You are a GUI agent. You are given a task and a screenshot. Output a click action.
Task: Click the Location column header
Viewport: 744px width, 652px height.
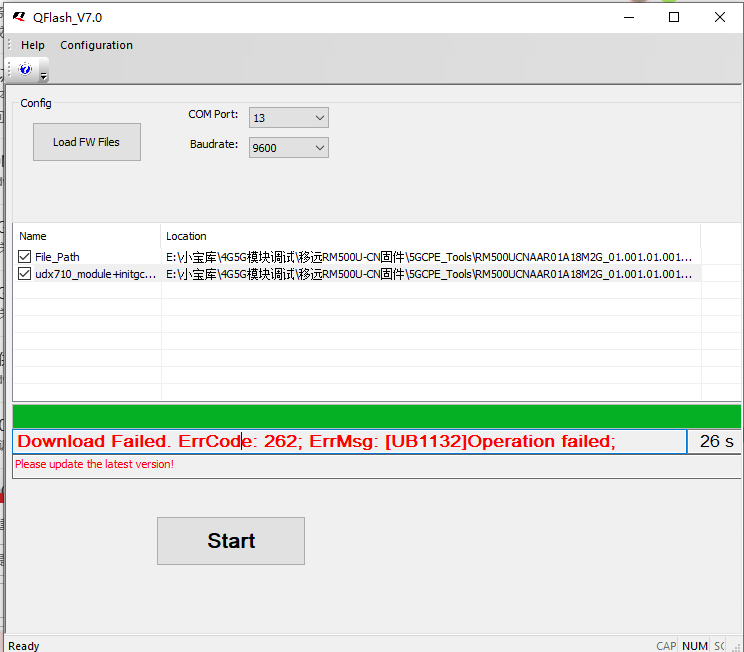(x=186, y=236)
